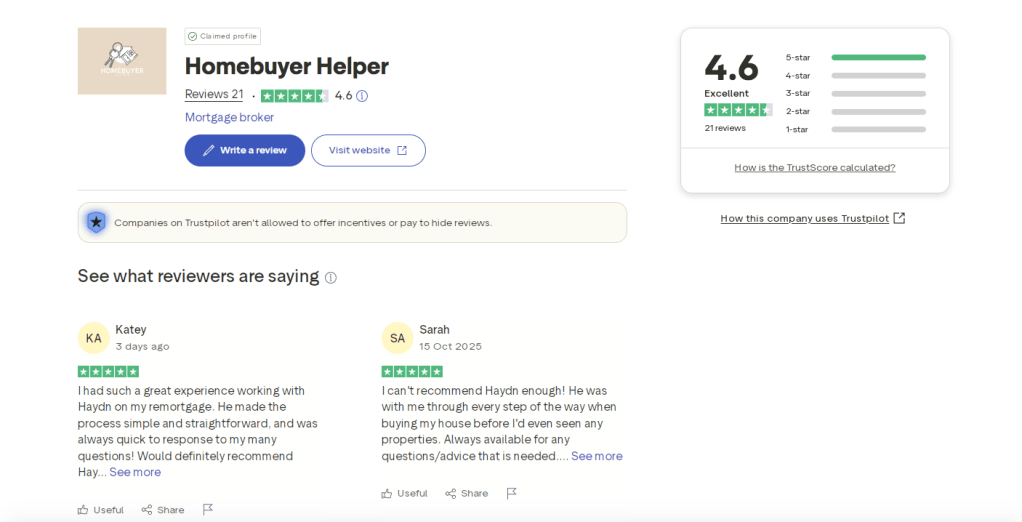
Task: Click the Visit website button
Action: (368, 150)
